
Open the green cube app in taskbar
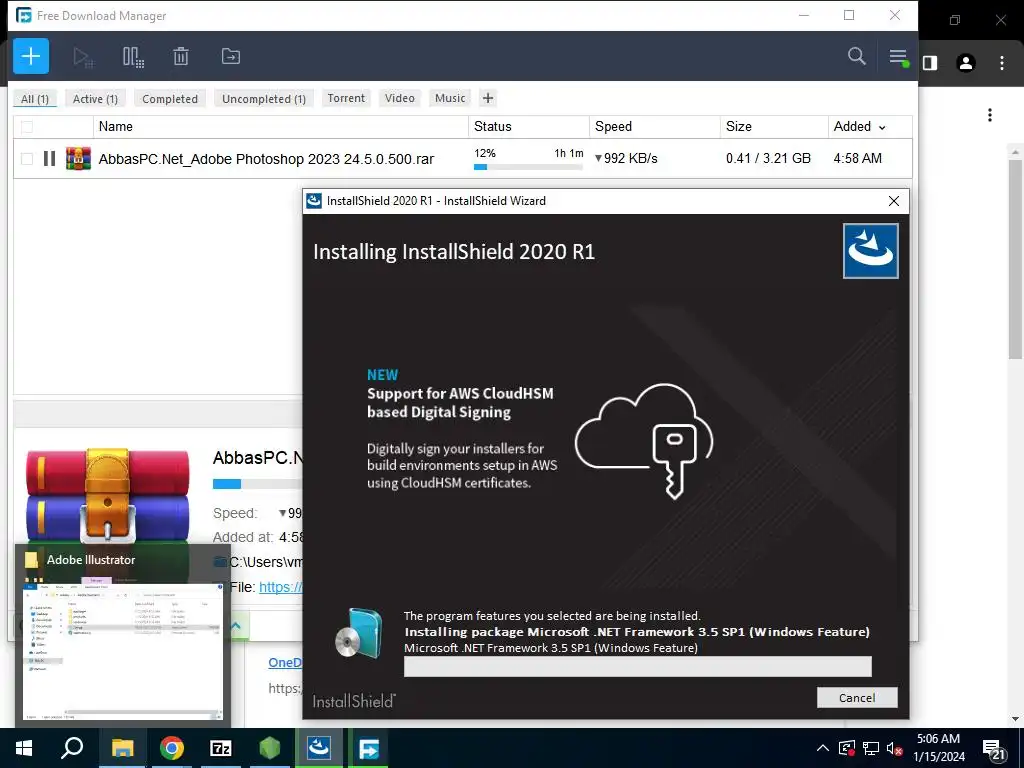[x=270, y=748]
